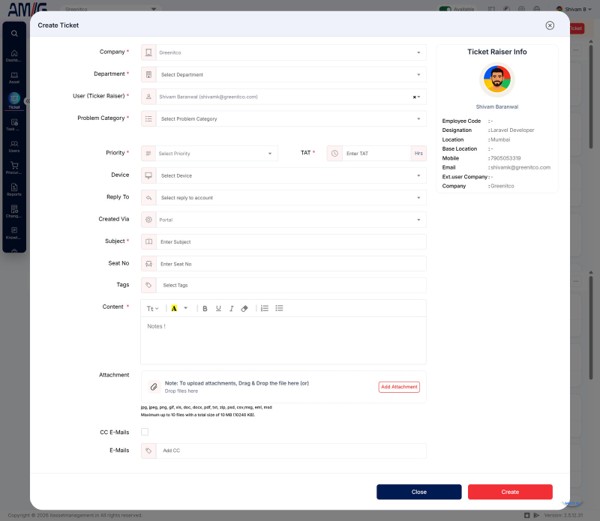Click the bold formatting icon
Viewport: 600px width, 521px height.
(x=205, y=308)
